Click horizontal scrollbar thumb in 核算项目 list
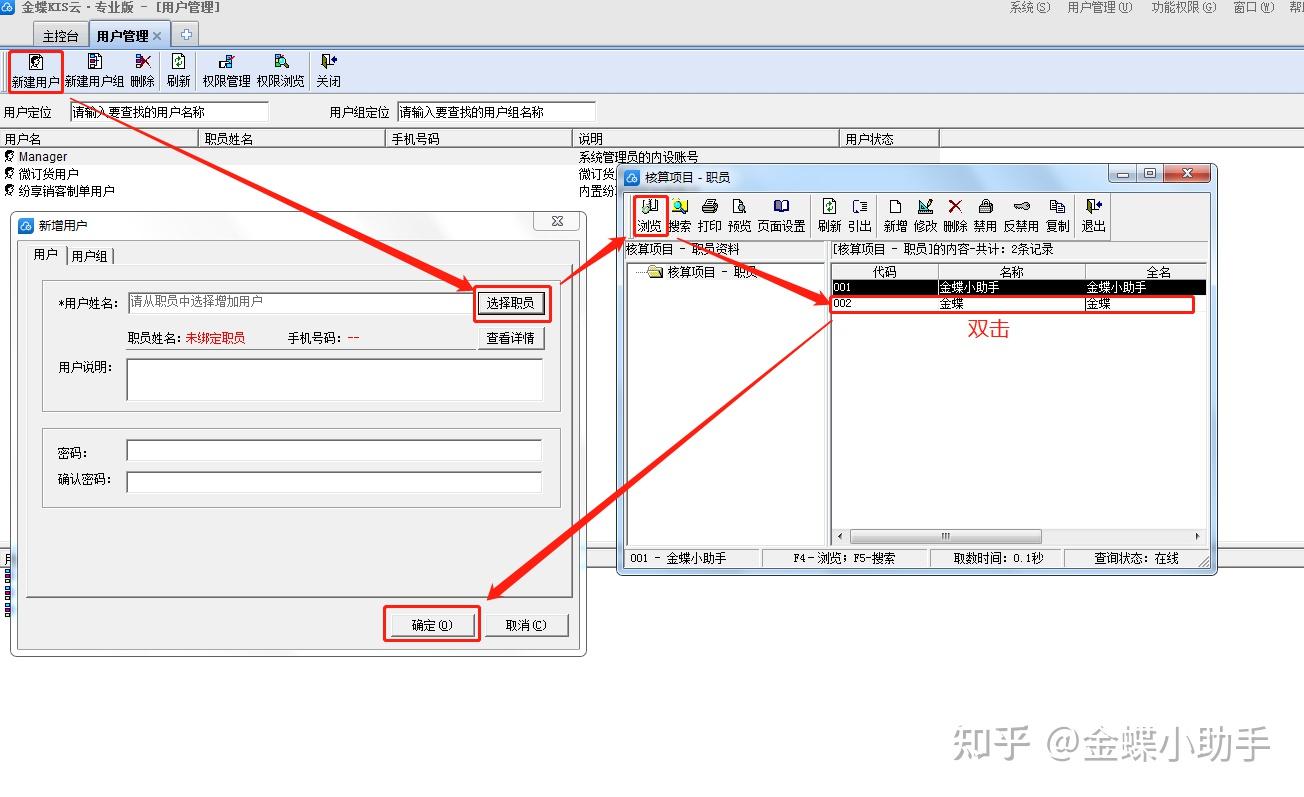Screen dimensions: 1304x797 tap(945, 537)
